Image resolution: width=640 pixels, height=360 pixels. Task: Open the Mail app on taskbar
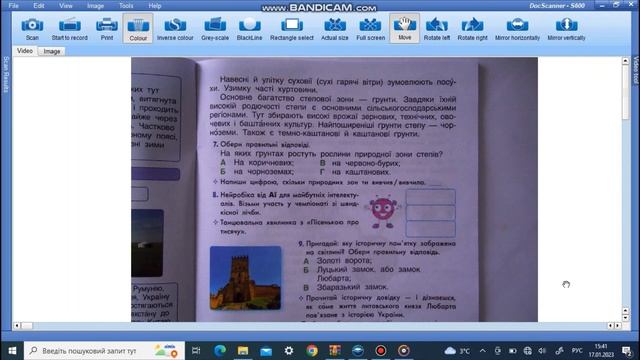click(266, 351)
